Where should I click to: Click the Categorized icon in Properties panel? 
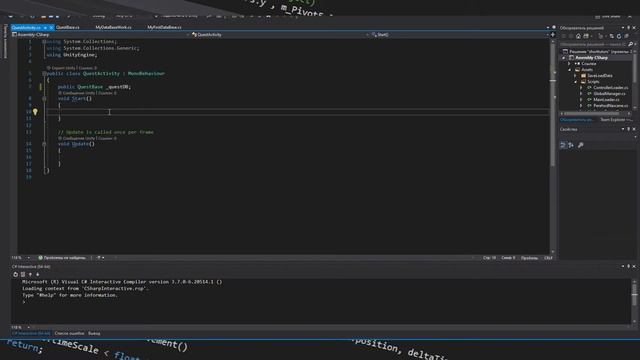563,145
